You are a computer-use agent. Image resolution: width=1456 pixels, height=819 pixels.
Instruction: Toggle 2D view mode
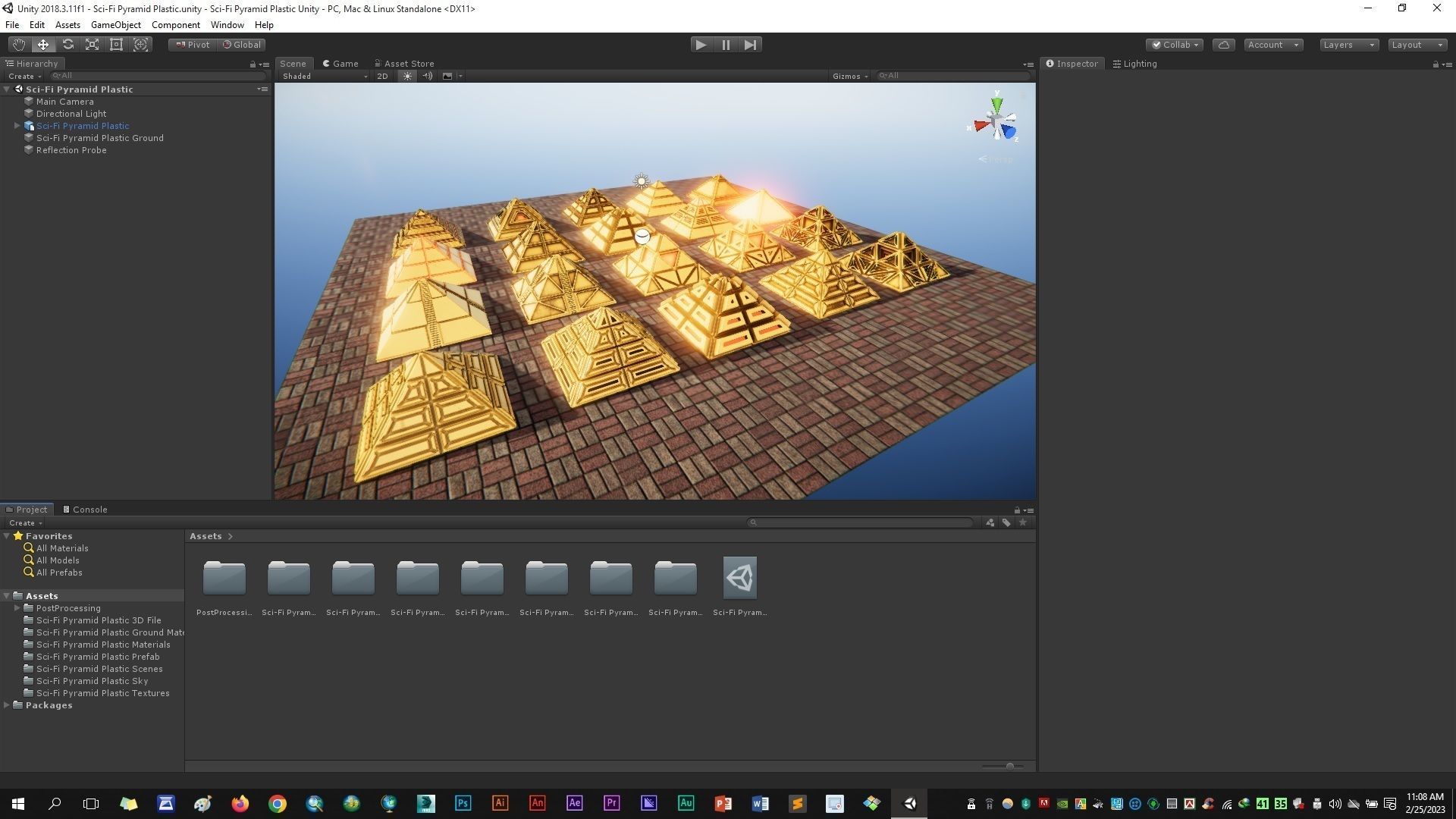pyautogui.click(x=382, y=76)
